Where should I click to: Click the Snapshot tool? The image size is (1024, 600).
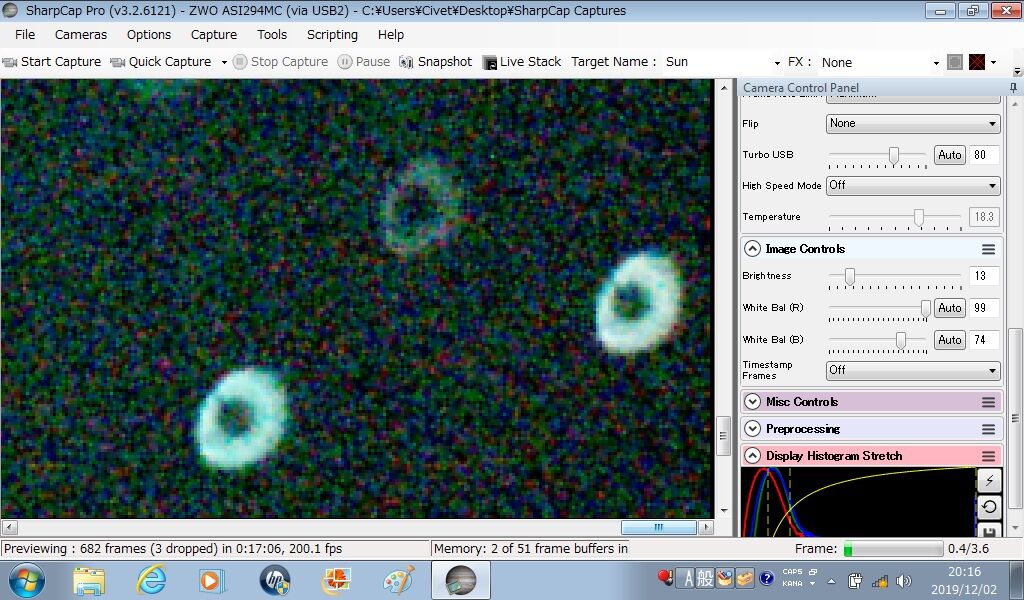pos(436,62)
